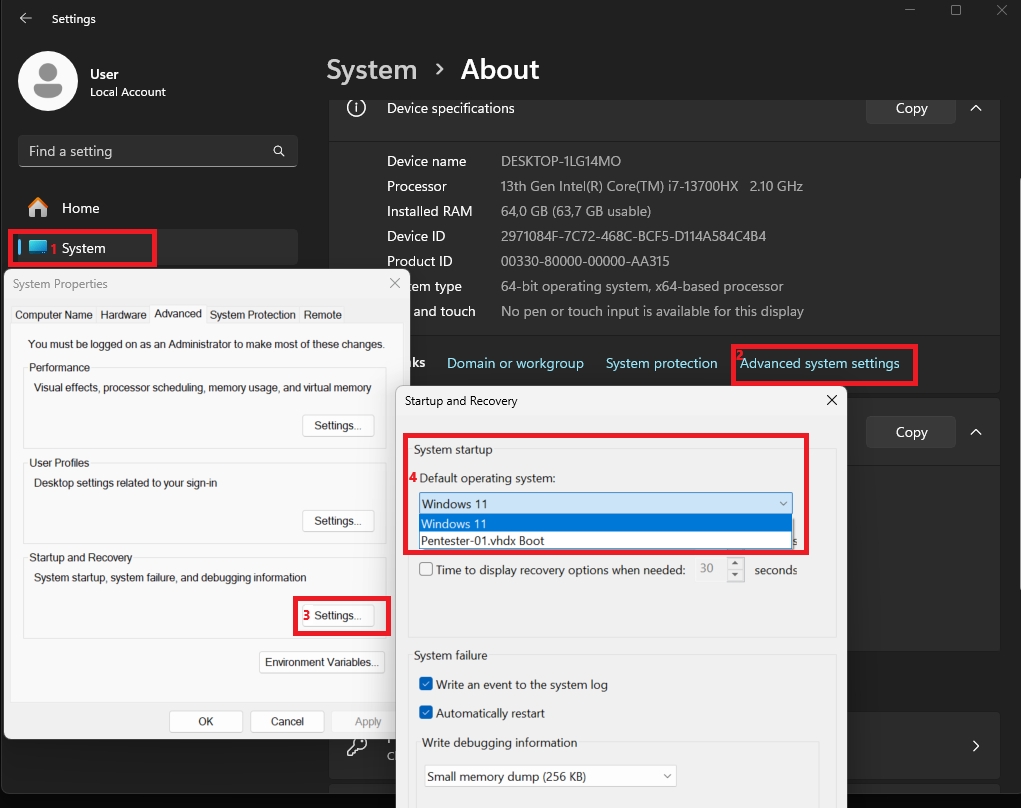The width and height of the screenshot is (1021, 808).
Task: Click the Advanced system settings link
Action: (x=819, y=363)
